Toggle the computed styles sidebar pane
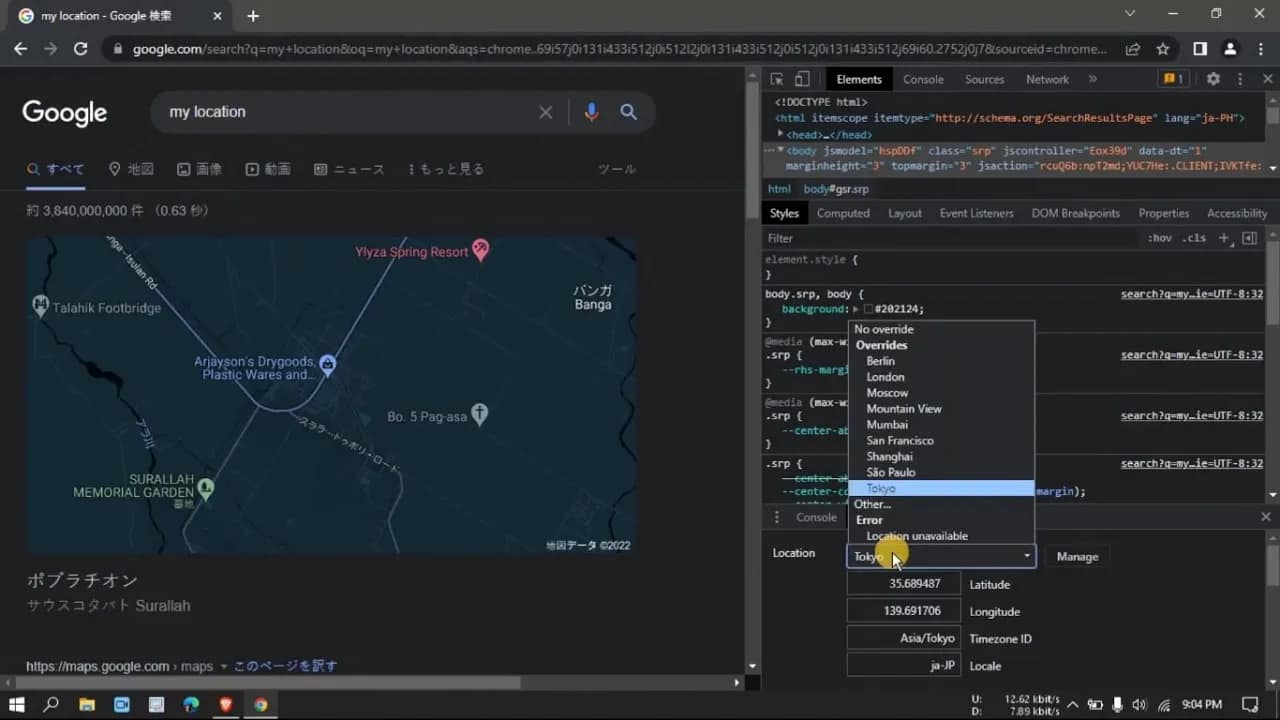 [x=1249, y=238]
